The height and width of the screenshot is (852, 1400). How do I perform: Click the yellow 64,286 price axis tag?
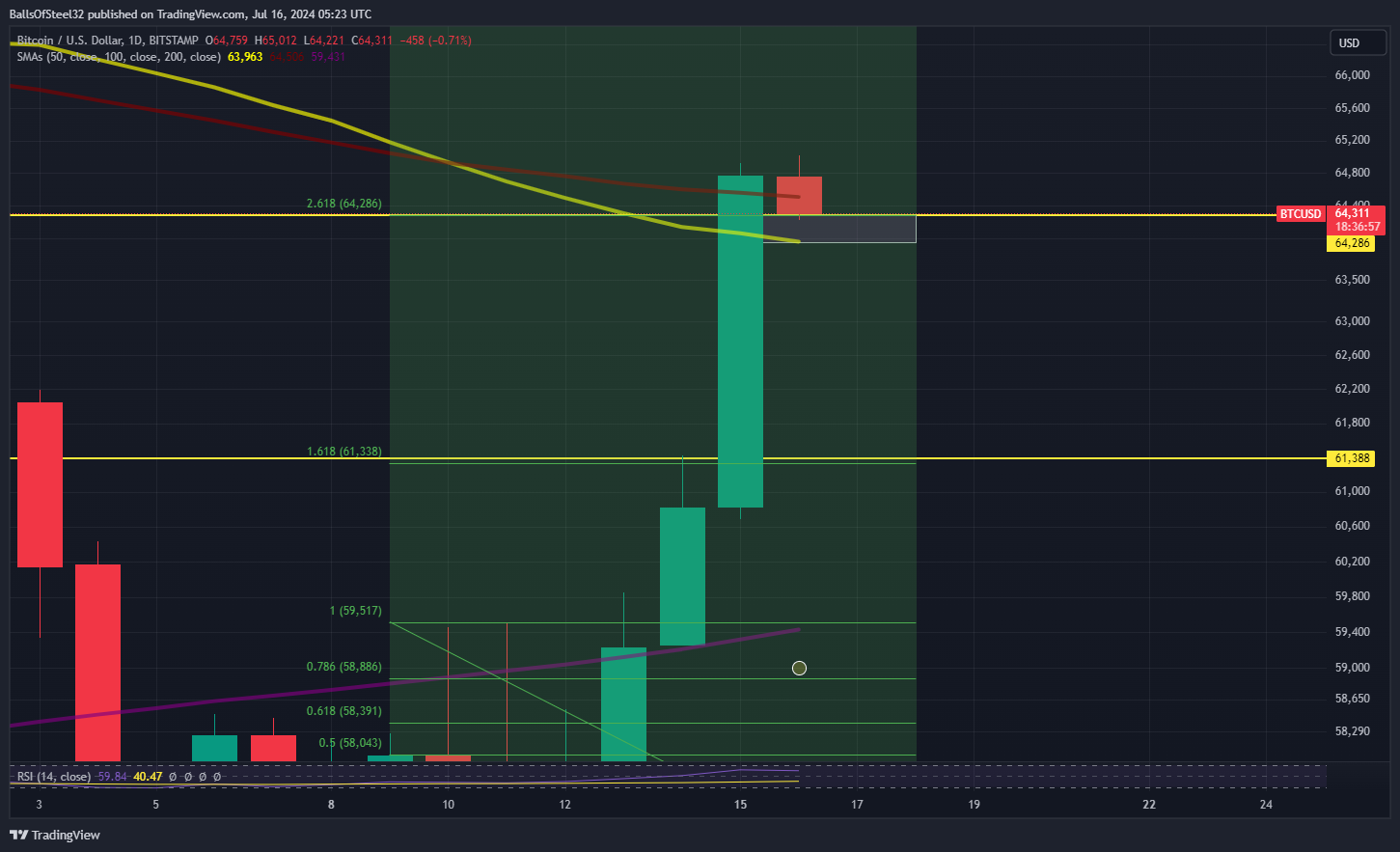1353,243
